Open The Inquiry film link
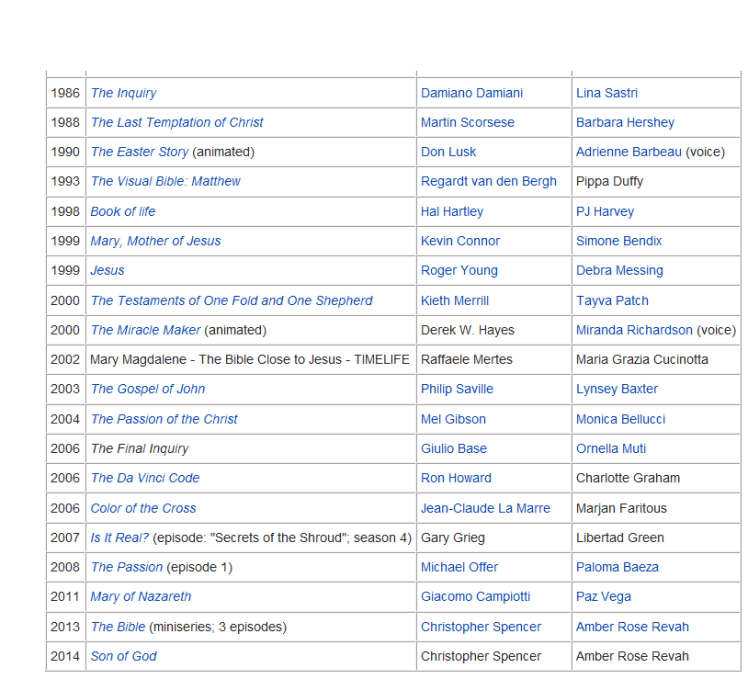This screenshot has width=748, height=679. (x=123, y=93)
